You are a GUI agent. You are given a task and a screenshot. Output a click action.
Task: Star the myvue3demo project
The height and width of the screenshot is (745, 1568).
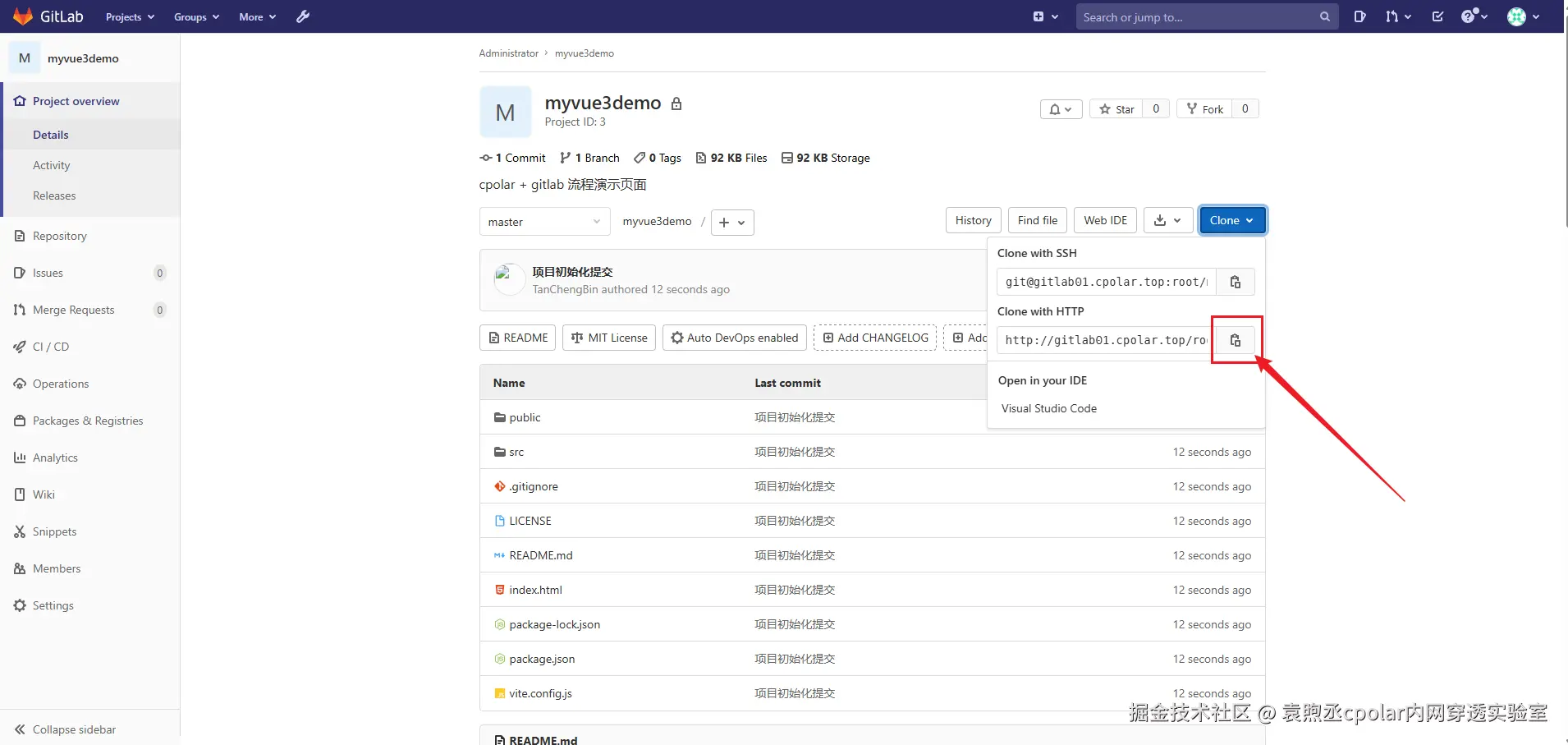(x=1116, y=109)
